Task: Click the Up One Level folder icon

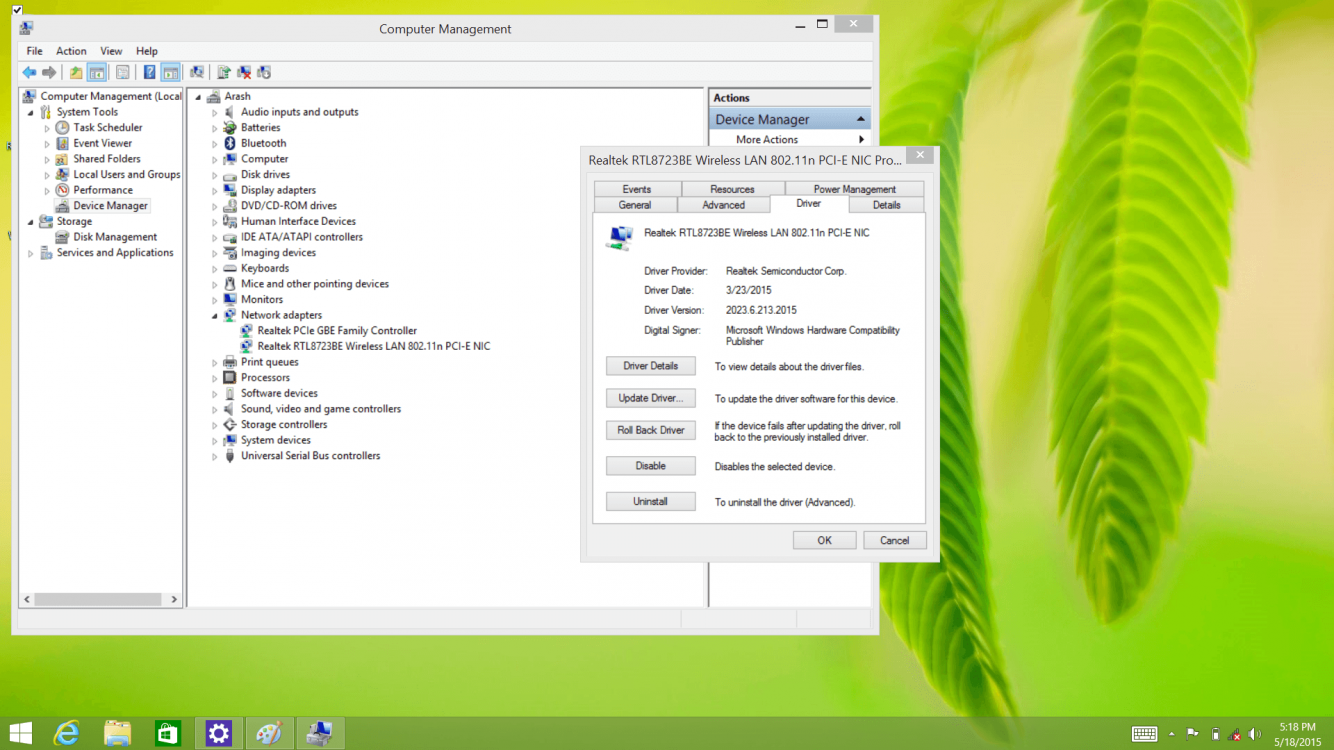Action: 76,72
